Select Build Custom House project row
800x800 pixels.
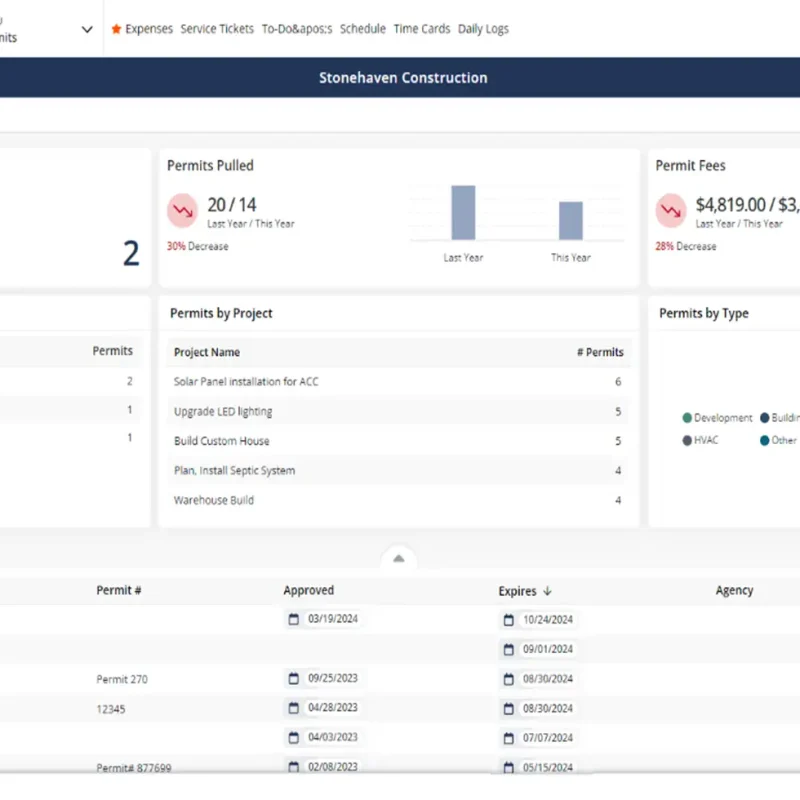click(398, 441)
